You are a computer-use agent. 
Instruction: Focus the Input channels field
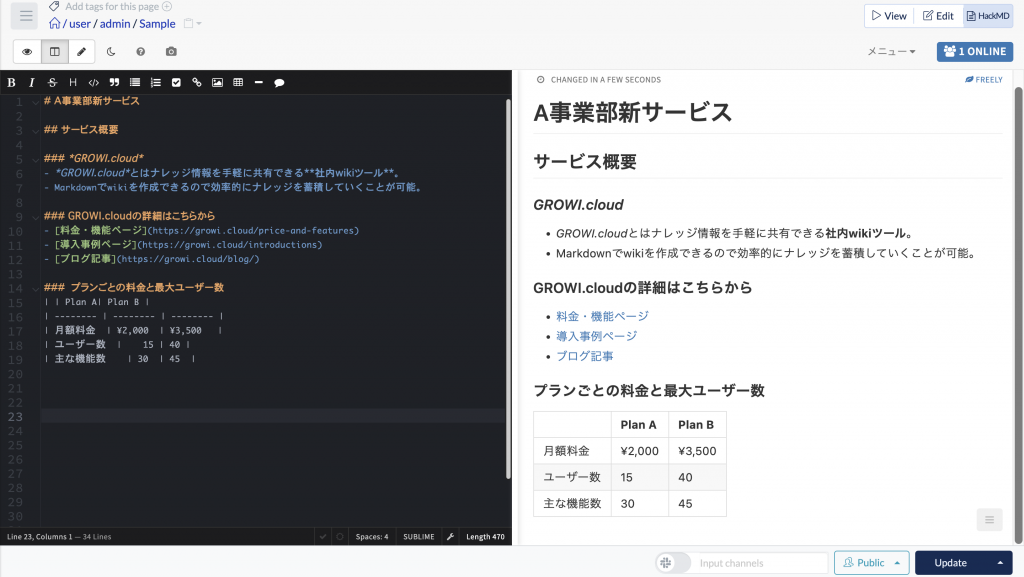(759, 563)
